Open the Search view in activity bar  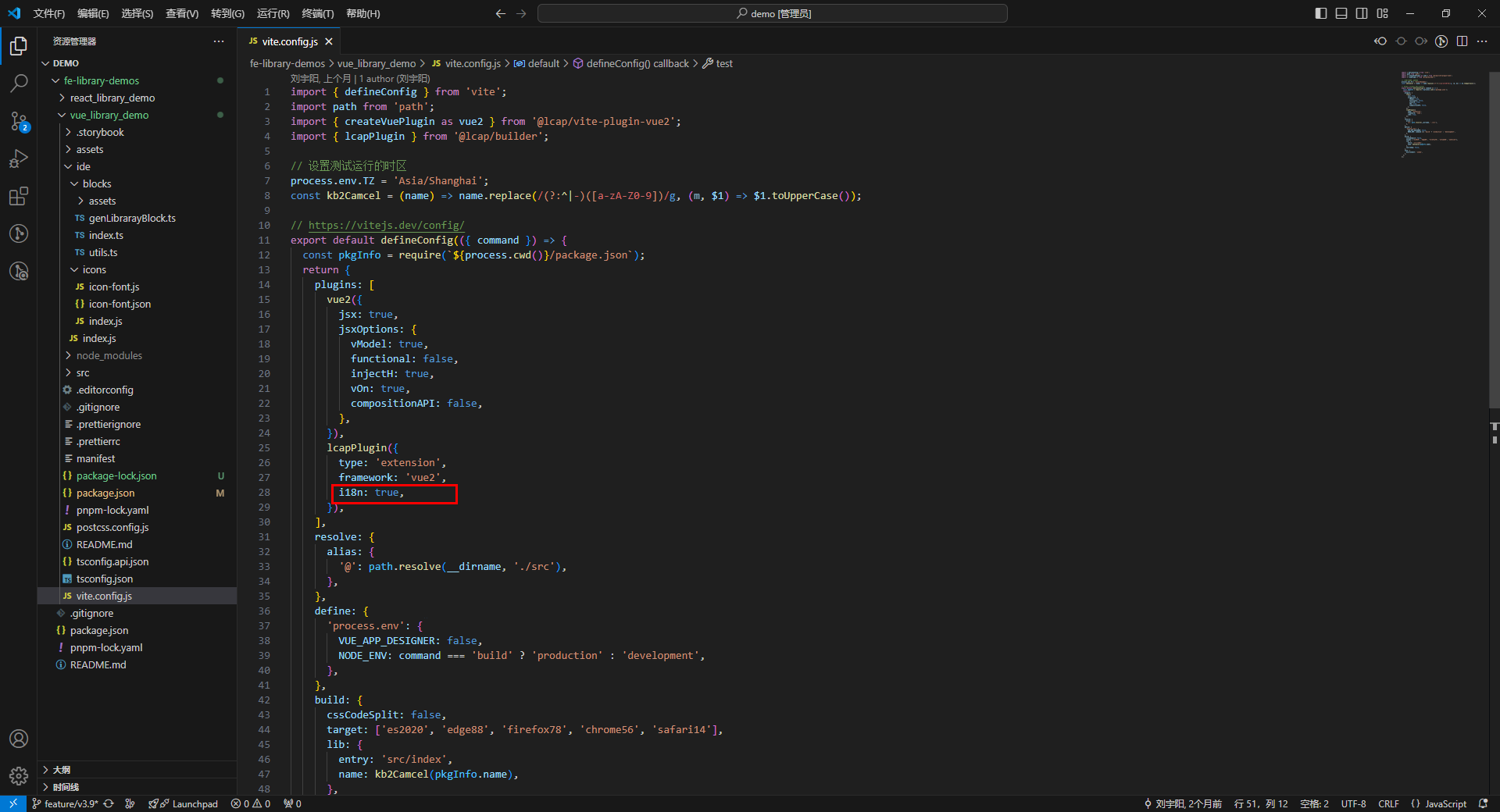[19, 83]
